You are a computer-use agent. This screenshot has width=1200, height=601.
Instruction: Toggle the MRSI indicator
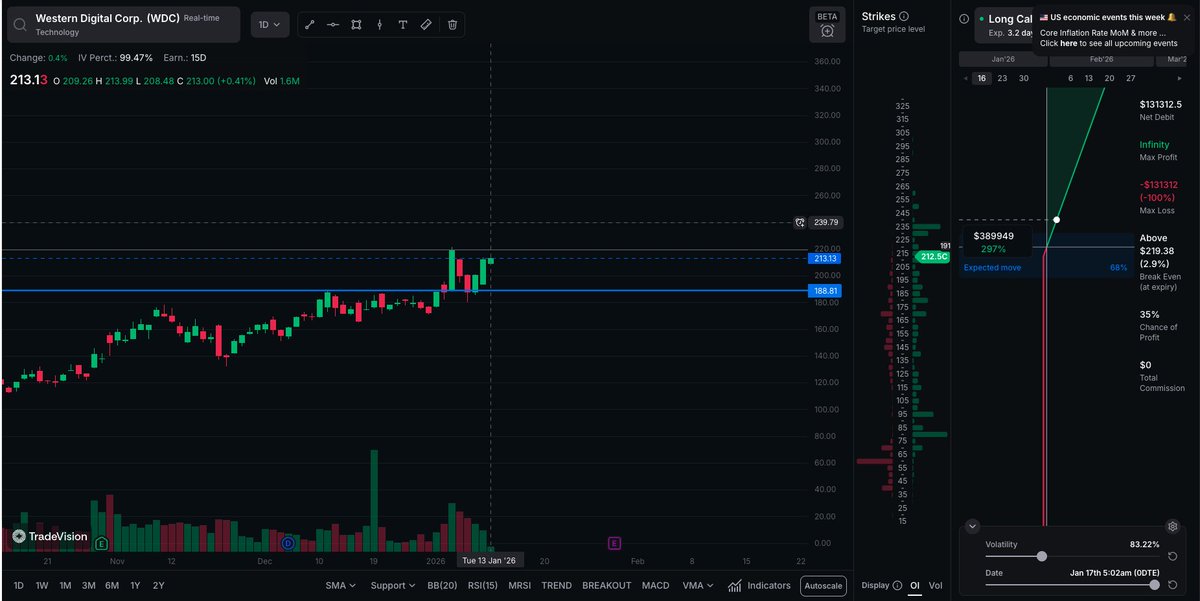pos(520,585)
